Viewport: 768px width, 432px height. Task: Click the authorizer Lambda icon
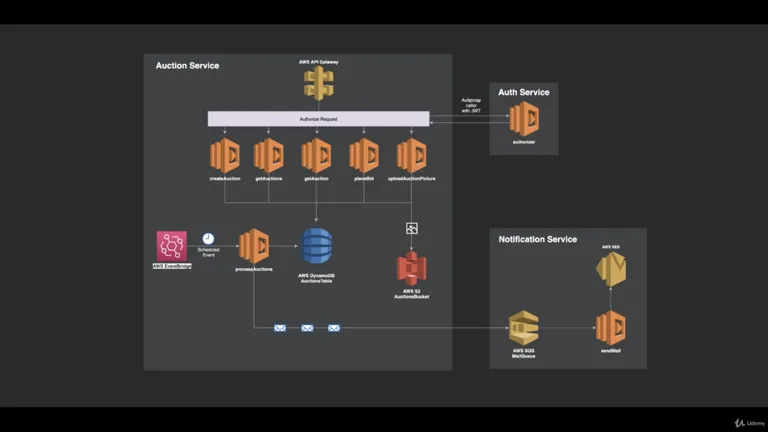tap(524, 119)
